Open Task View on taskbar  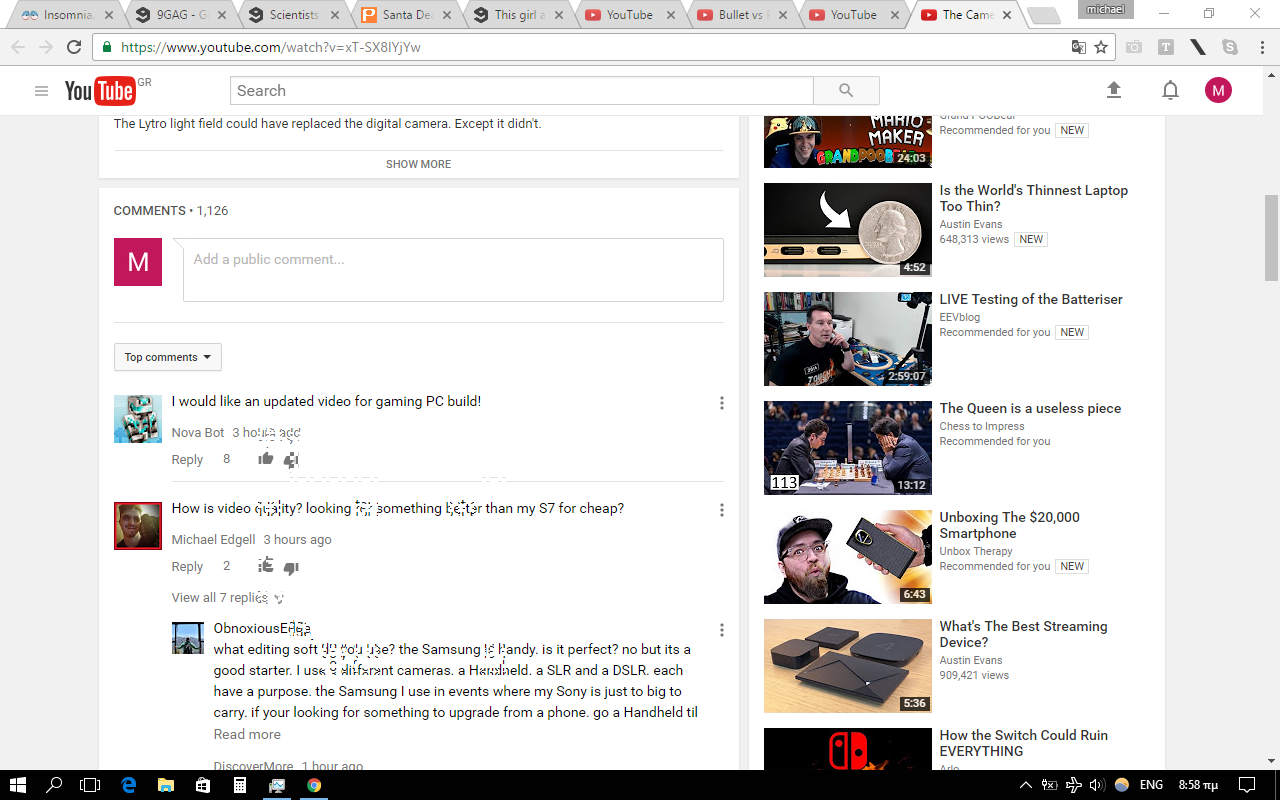[x=91, y=785]
